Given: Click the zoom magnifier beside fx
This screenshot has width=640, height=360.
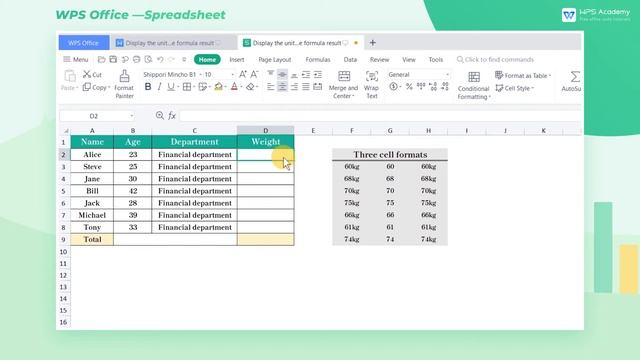Looking at the screenshot, I should [160, 116].
